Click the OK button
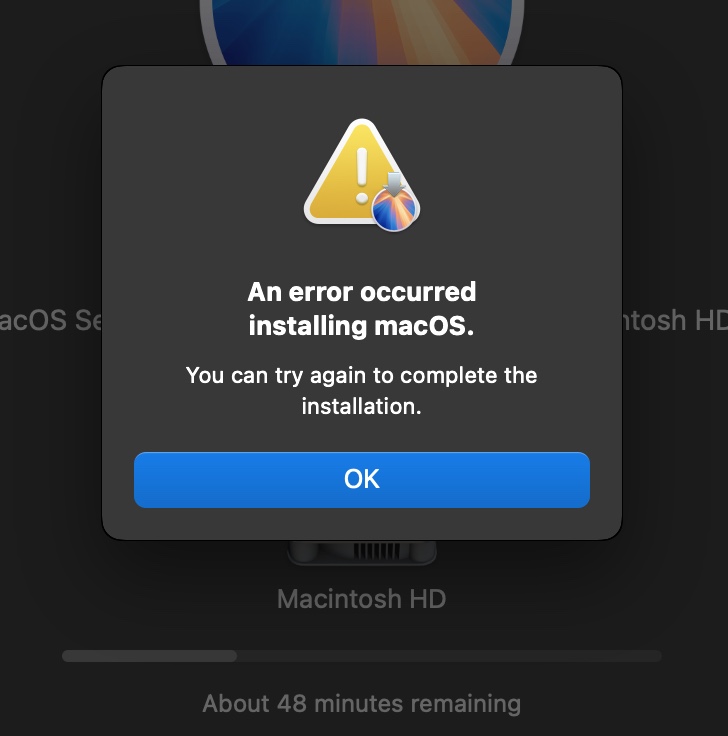 click(361, 480)
